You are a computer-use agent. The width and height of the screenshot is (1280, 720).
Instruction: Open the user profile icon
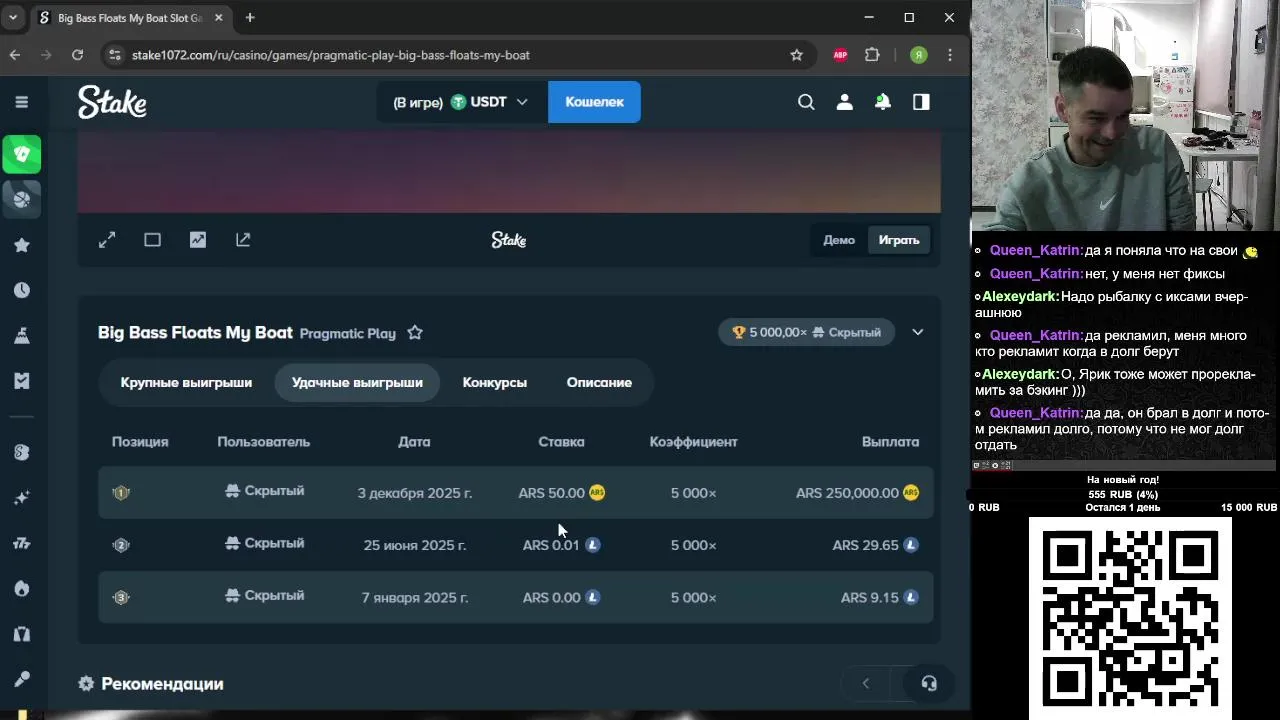coord(845,102)
